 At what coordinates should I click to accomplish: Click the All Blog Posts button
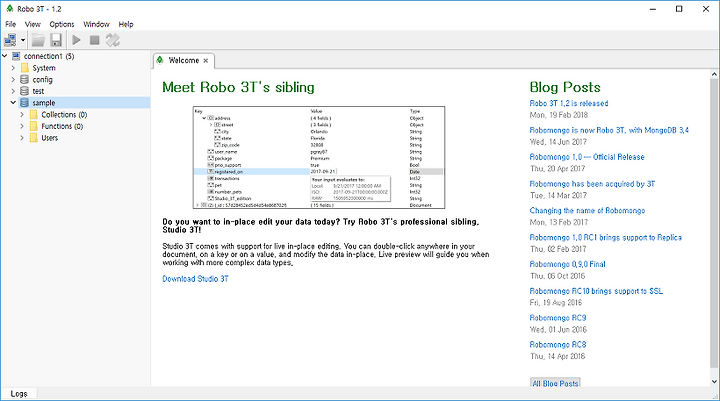pos(555,383)
